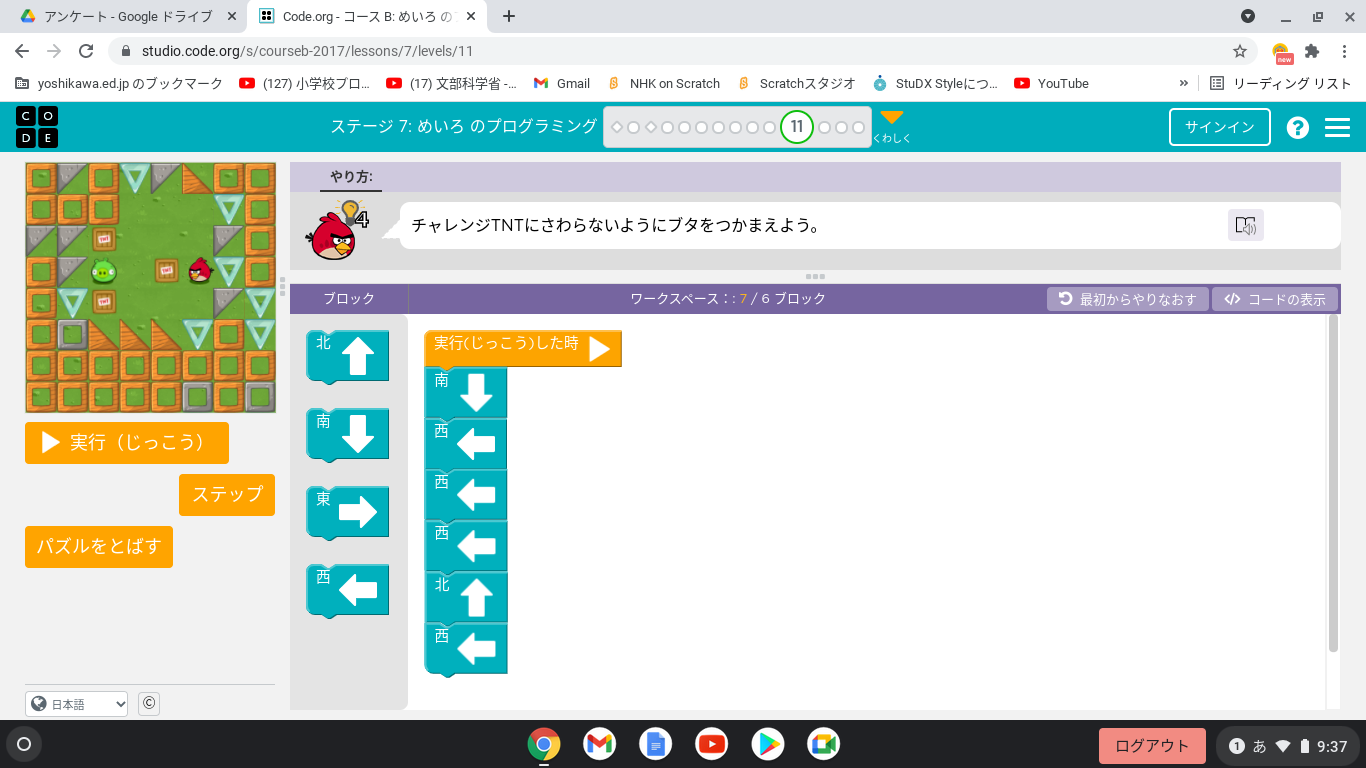Show more bookmarks with the chevron

point(1184,83)
